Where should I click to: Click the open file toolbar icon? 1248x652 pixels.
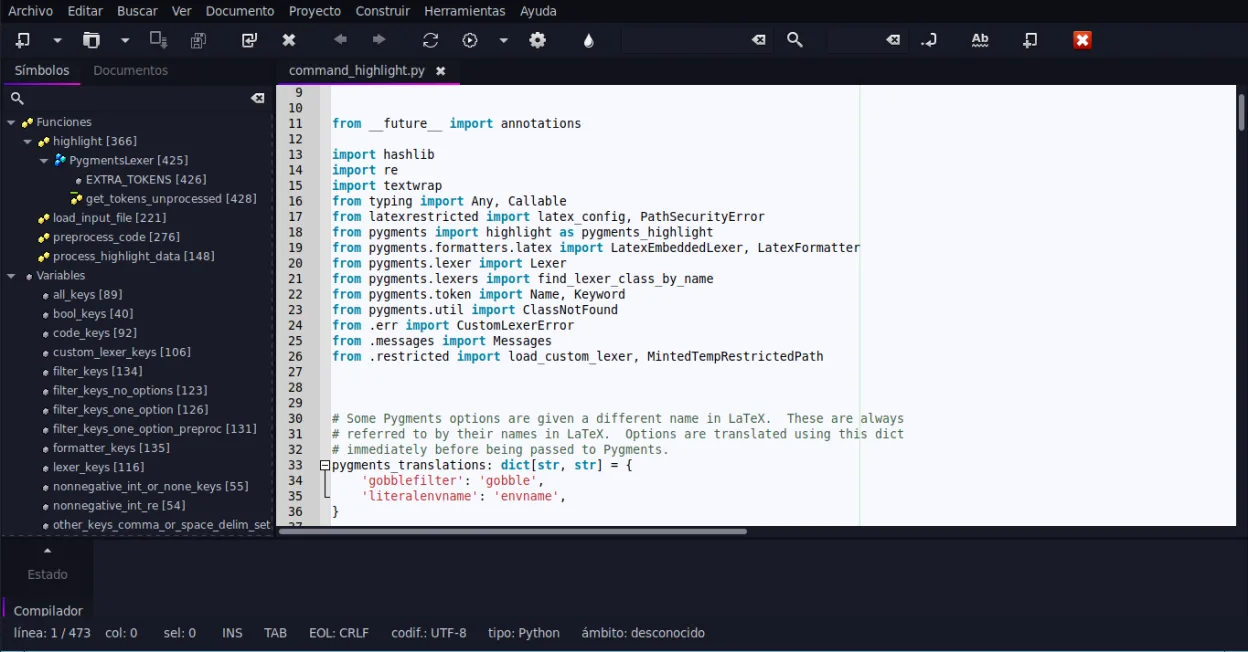[92, 40]
